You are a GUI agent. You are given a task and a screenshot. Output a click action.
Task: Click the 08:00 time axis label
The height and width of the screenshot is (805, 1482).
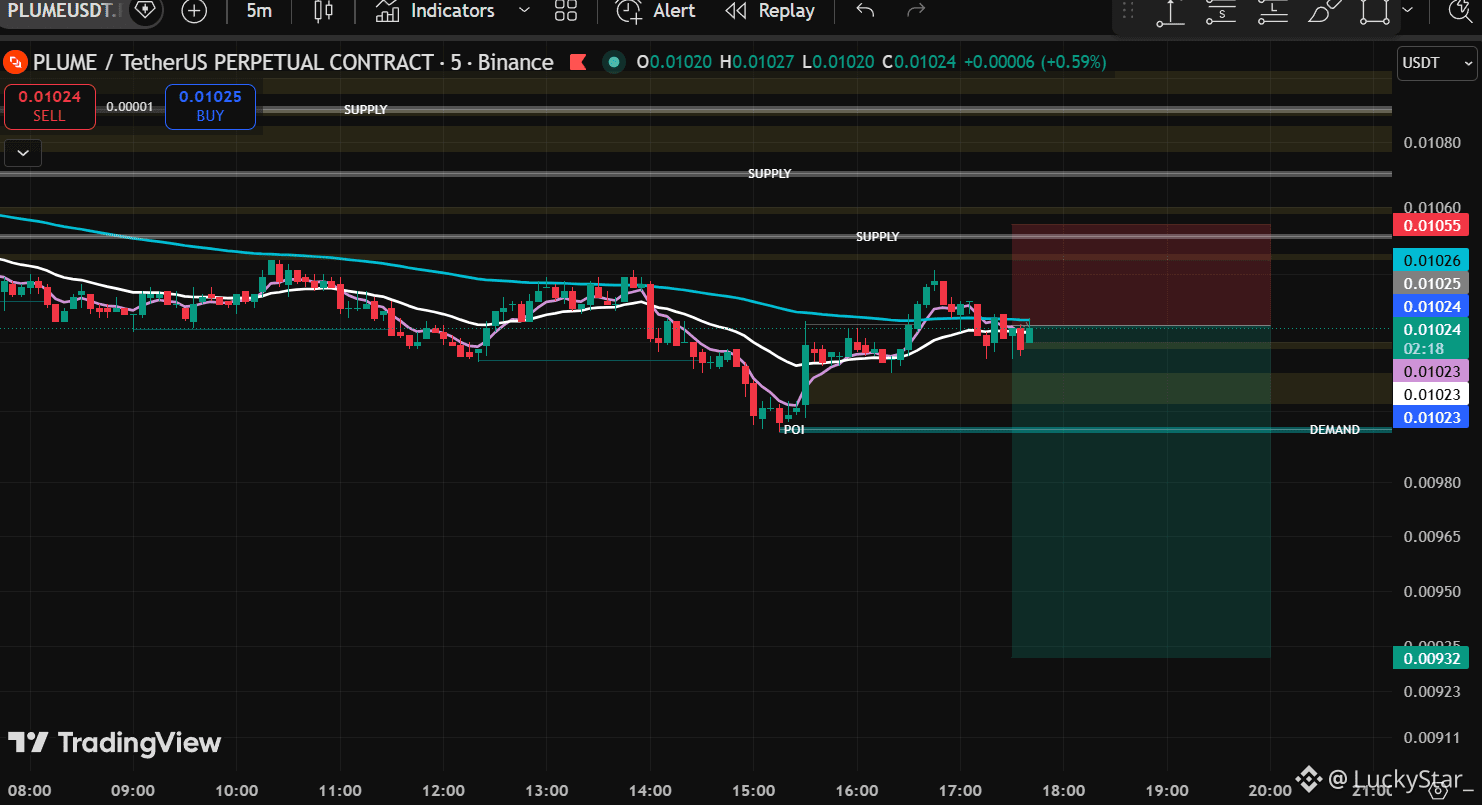tap(29, 790)
